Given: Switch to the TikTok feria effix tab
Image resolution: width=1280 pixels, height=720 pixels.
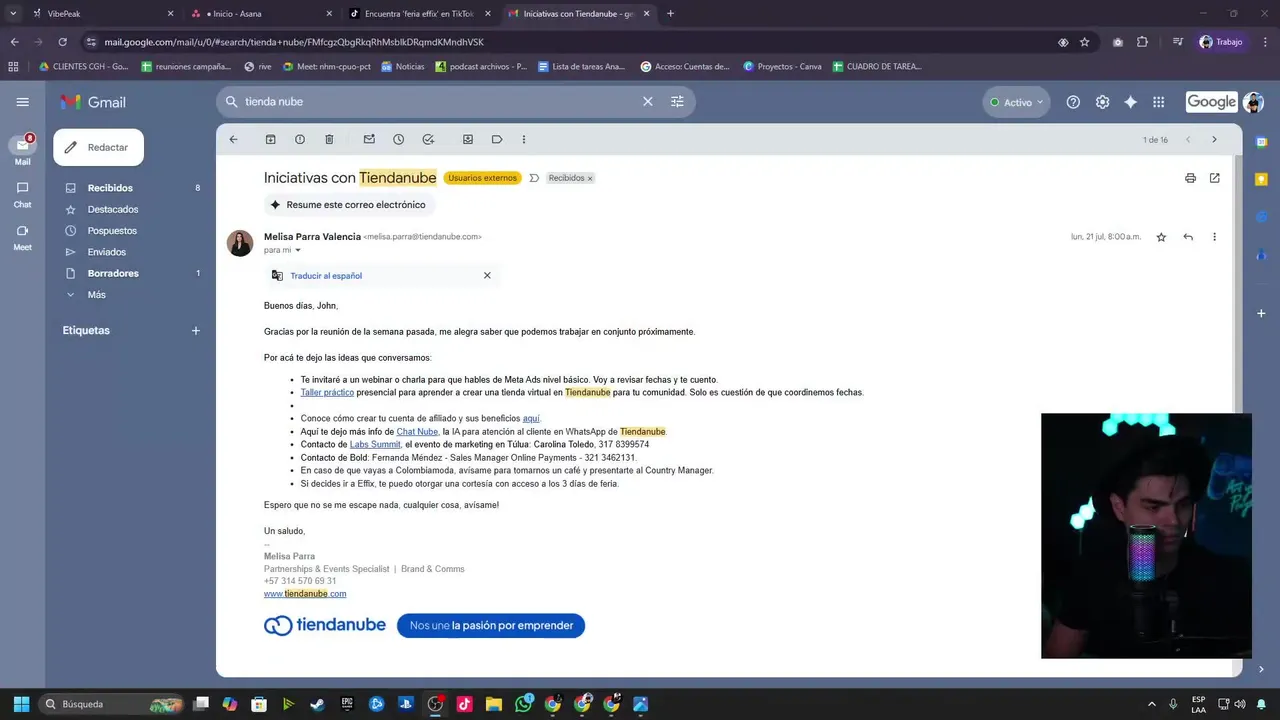Looking at the screenshot, I should click(x=420, y=14).
